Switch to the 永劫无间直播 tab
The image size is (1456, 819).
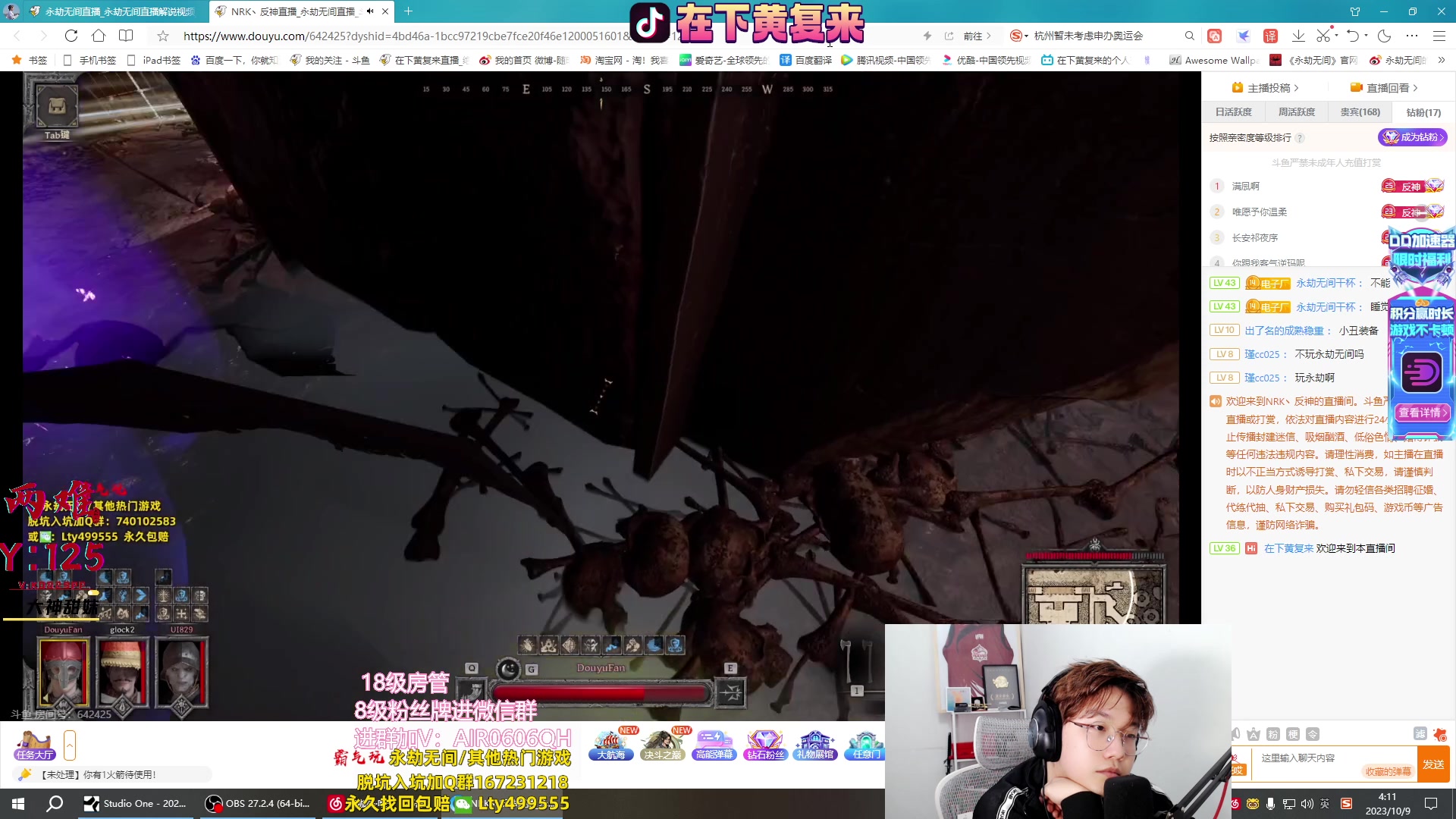coord(112,11)
